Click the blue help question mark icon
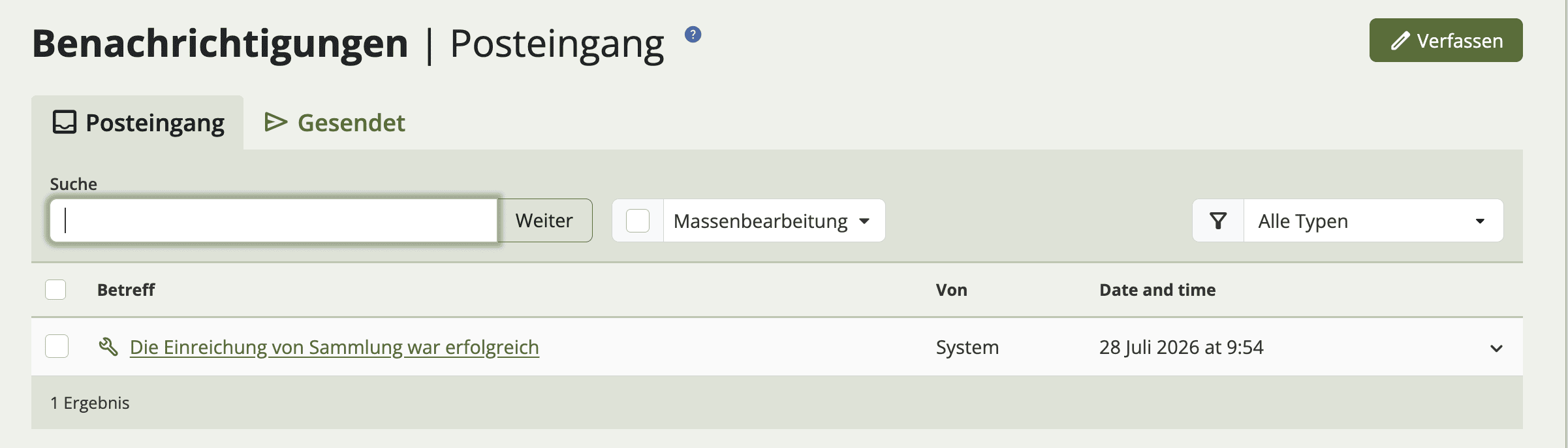The height and width of the screenshot is (448, 1568). [693, 35]
